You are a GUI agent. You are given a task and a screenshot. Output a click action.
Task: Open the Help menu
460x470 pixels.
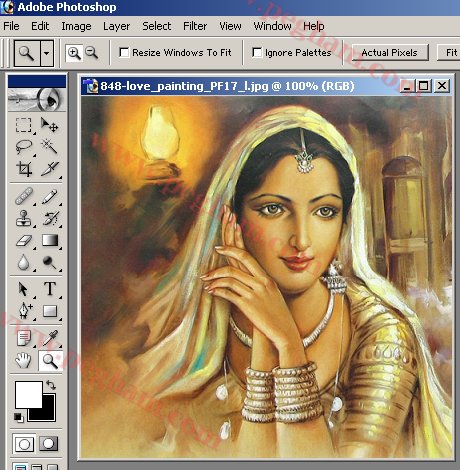pos(313,26)
